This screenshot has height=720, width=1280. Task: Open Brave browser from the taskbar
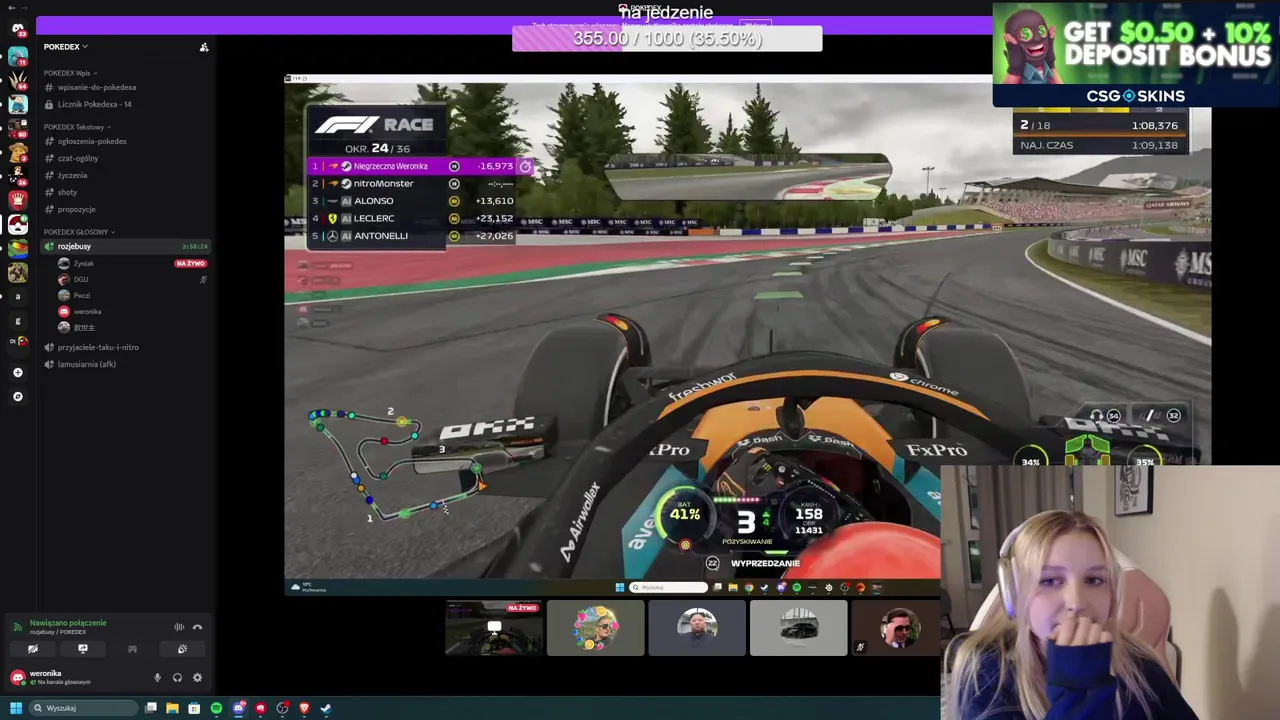(x=305, y=708)
